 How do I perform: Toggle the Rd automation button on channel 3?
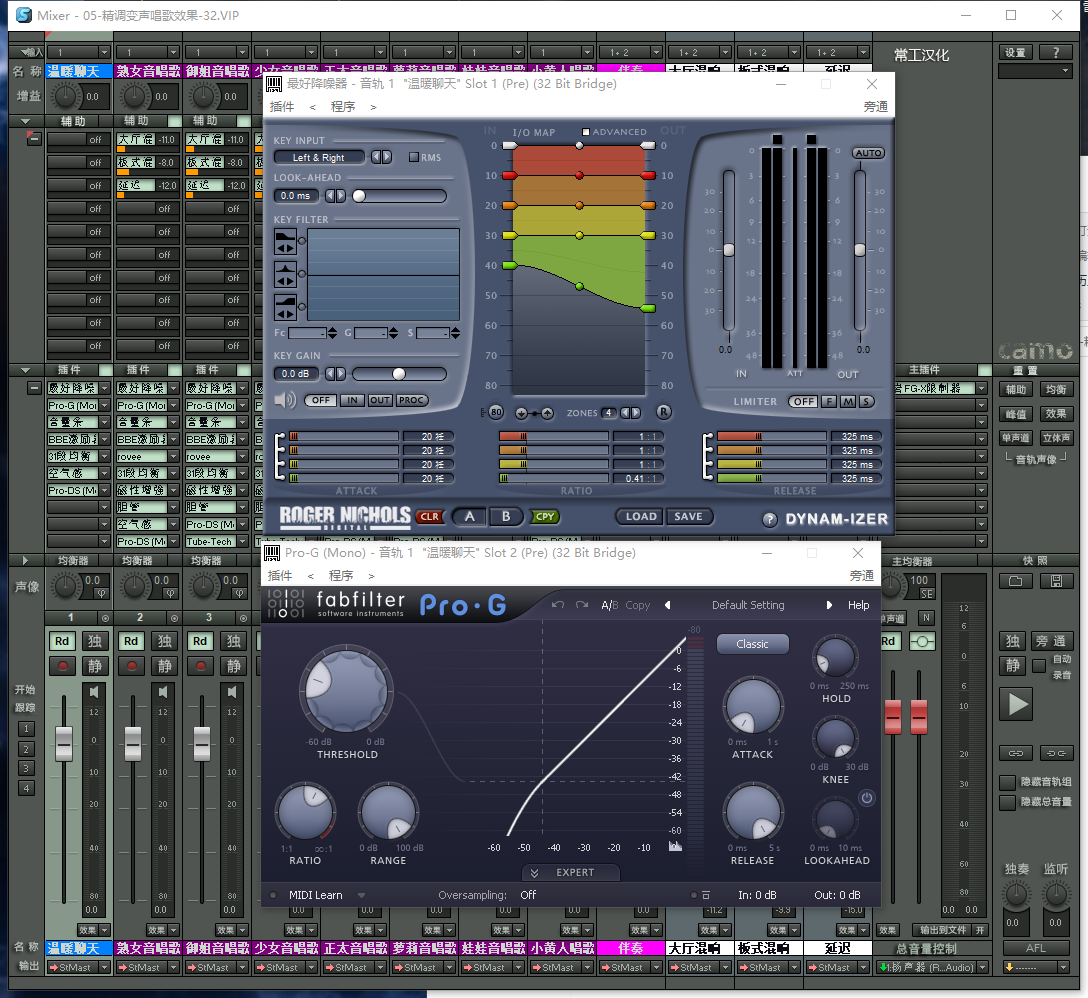pyautogui.click(x=200, y=641)
